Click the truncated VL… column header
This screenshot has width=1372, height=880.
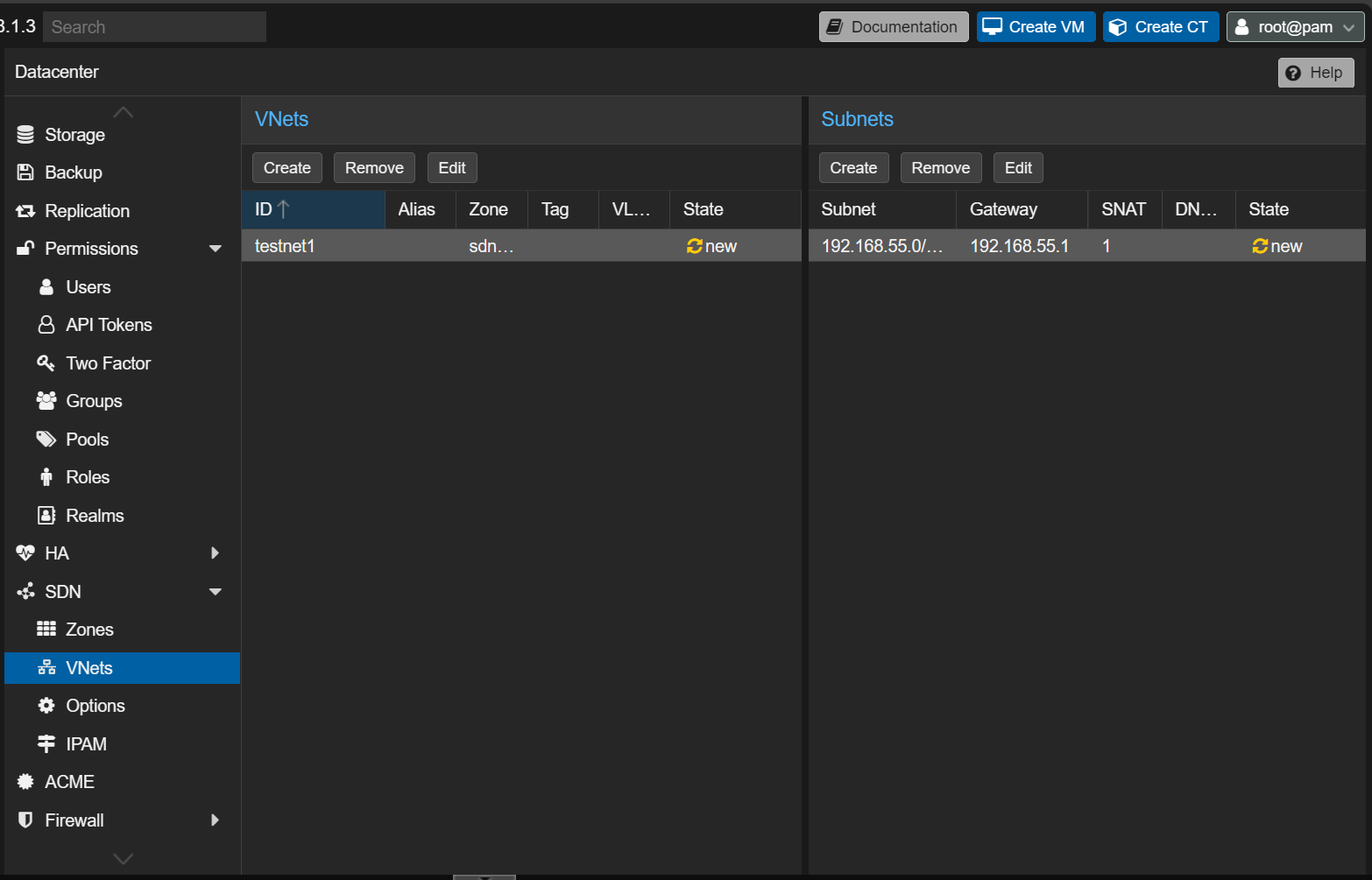(635, 209)
